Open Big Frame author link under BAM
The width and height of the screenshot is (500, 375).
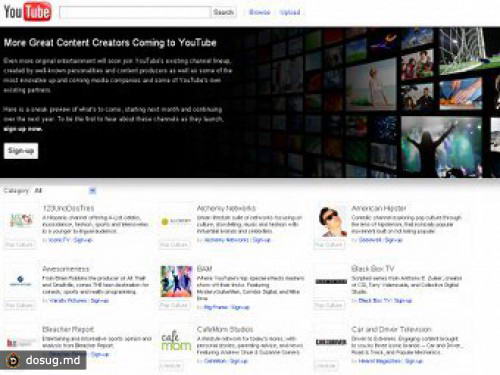tap(216, 307)
